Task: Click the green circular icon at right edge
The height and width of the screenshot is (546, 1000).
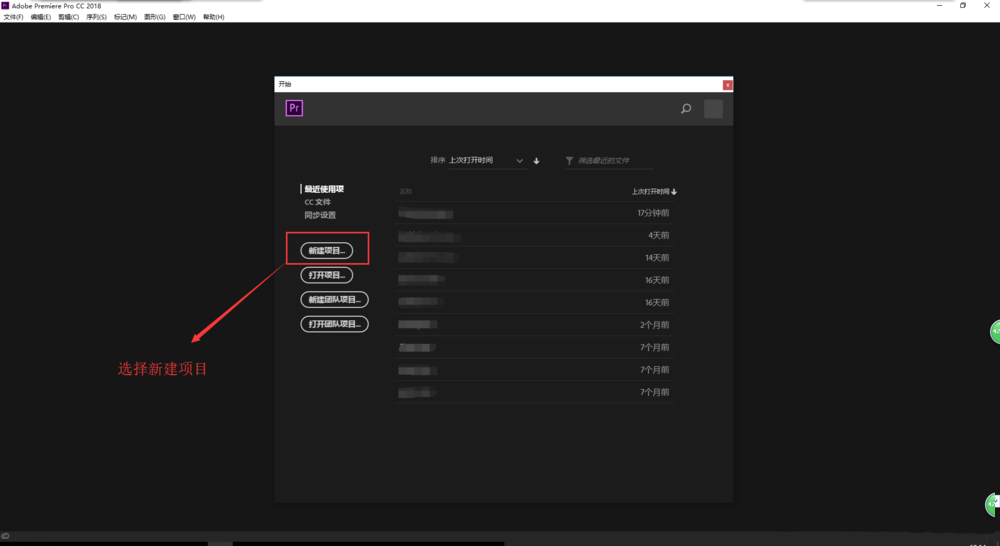Action: click(x=994, y=331)
